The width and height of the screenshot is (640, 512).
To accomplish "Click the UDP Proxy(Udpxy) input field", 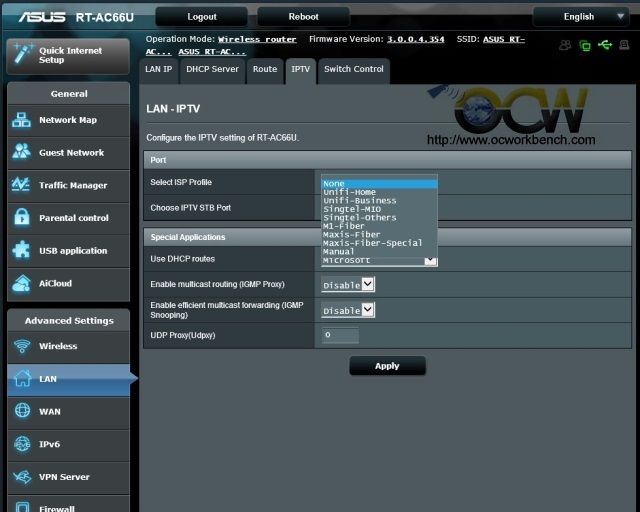I will click(340, 335).
